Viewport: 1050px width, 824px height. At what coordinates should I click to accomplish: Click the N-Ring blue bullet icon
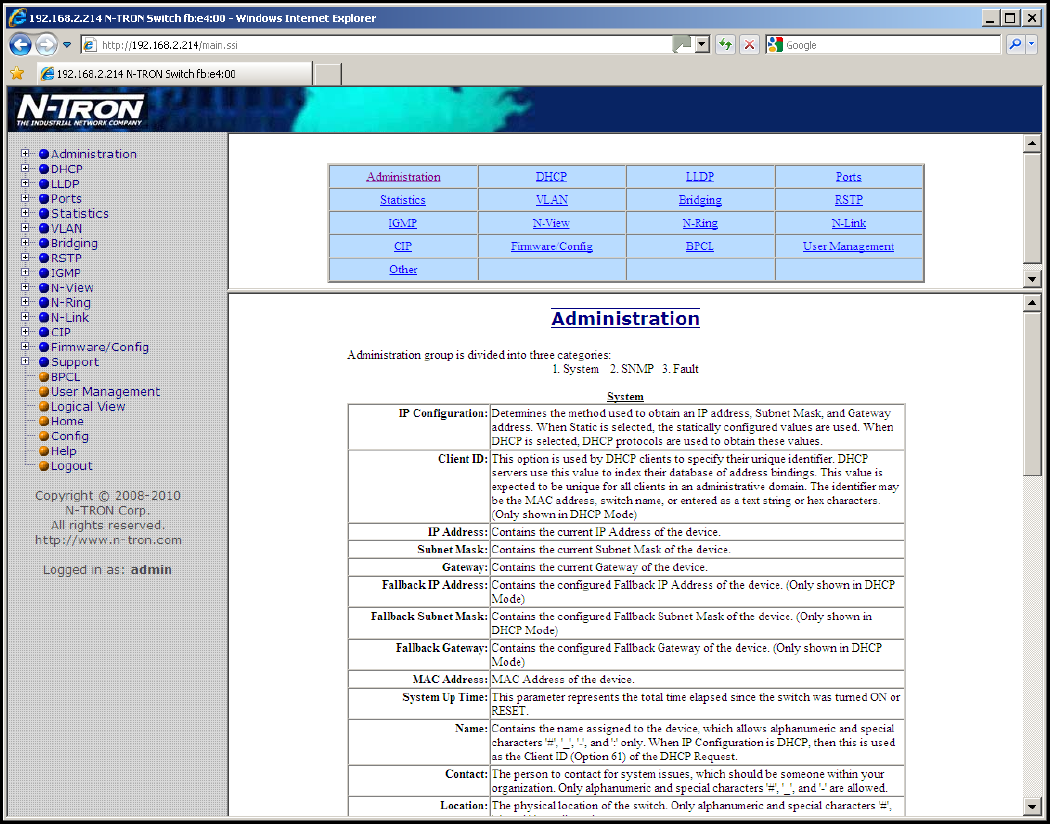[44, 303]
